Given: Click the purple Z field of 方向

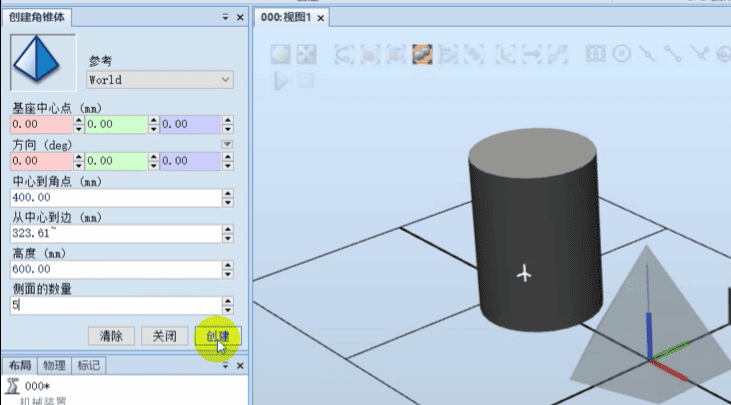Looking at the screenshot, I should tap(191, 161).
